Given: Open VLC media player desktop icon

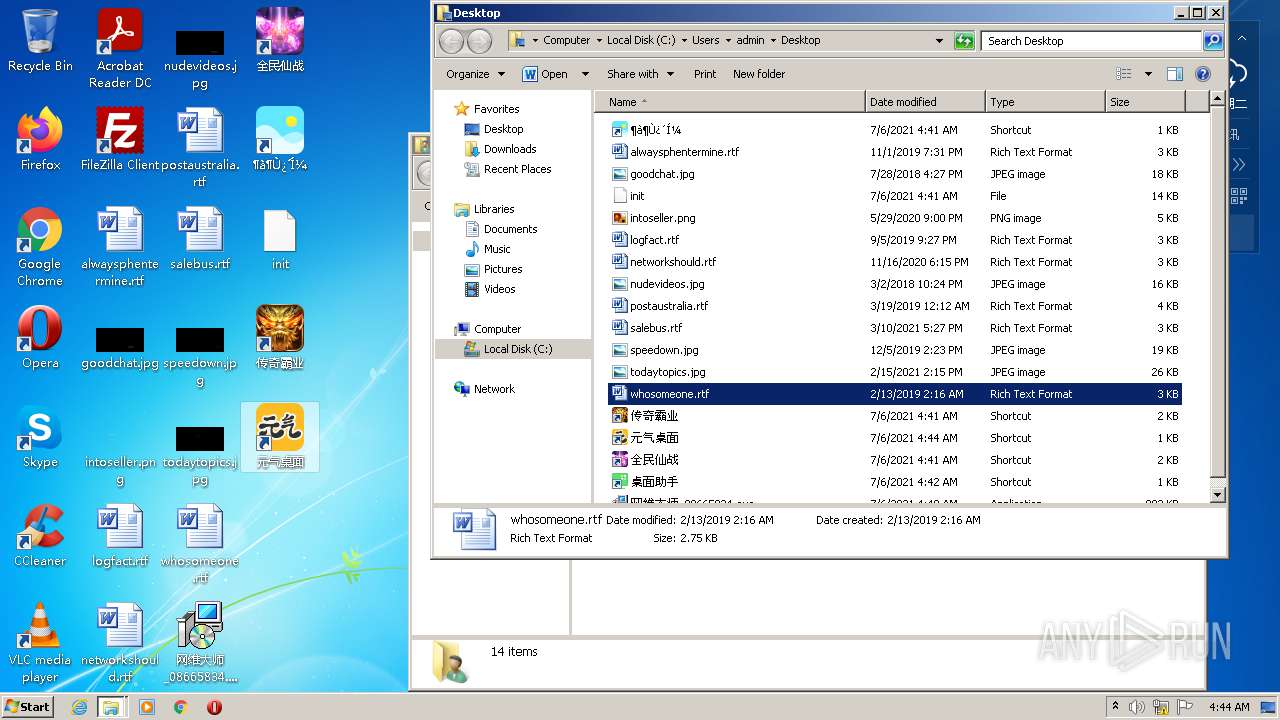Looking at the screenshot, I should (40, 643).
